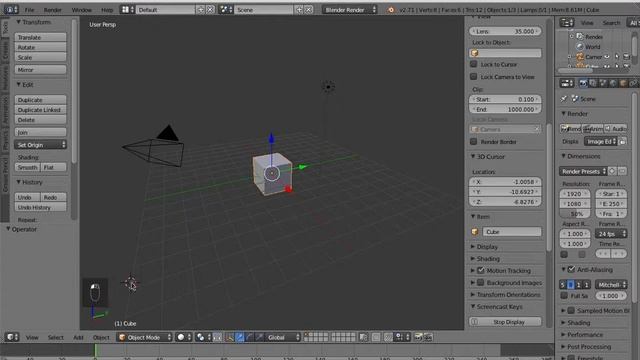Collapse the Operator panel
640x360 pixels.
click(8, 229)
